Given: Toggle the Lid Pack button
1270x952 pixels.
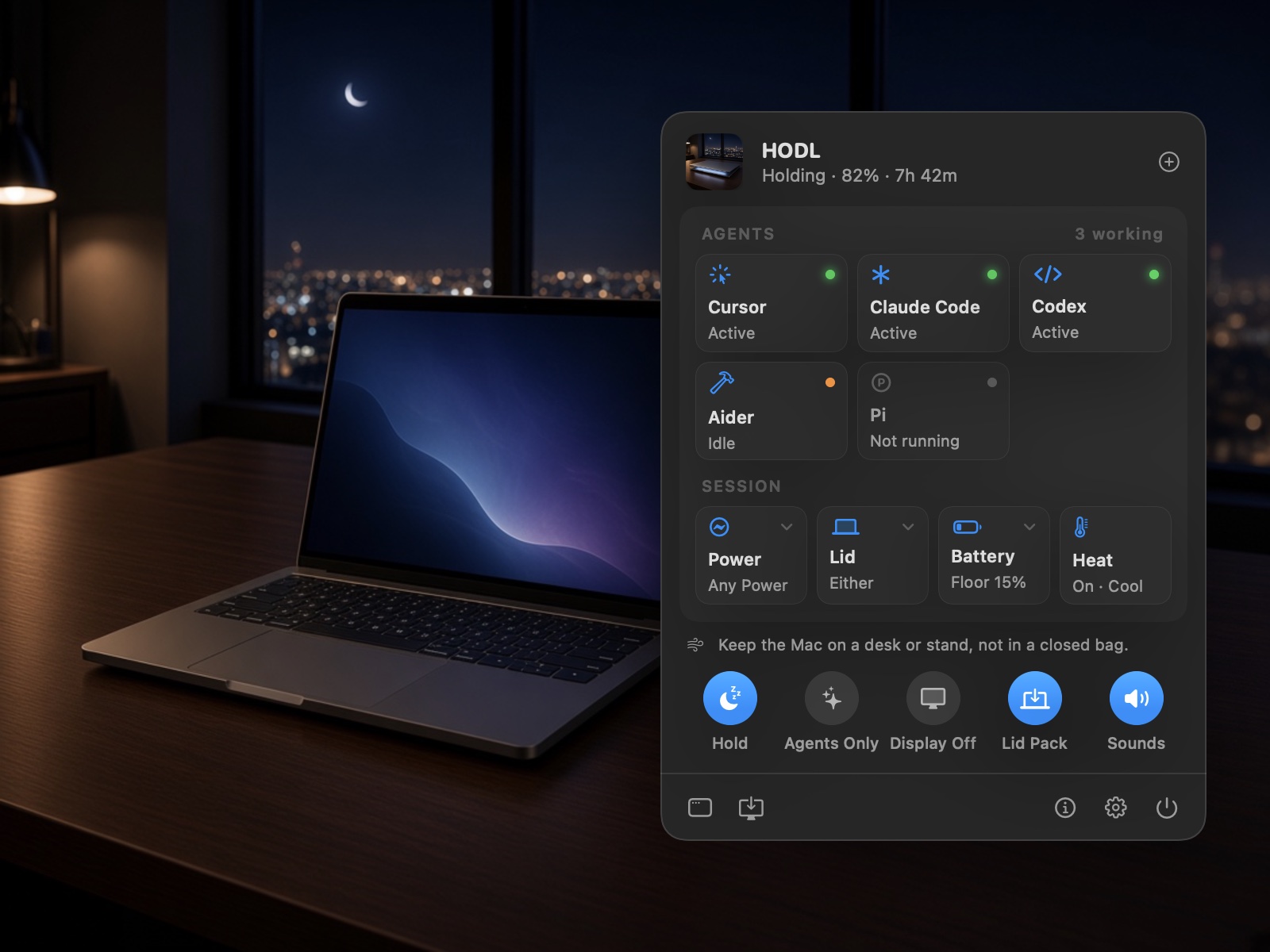Looking at the screenshot, I should [1034, 698].
